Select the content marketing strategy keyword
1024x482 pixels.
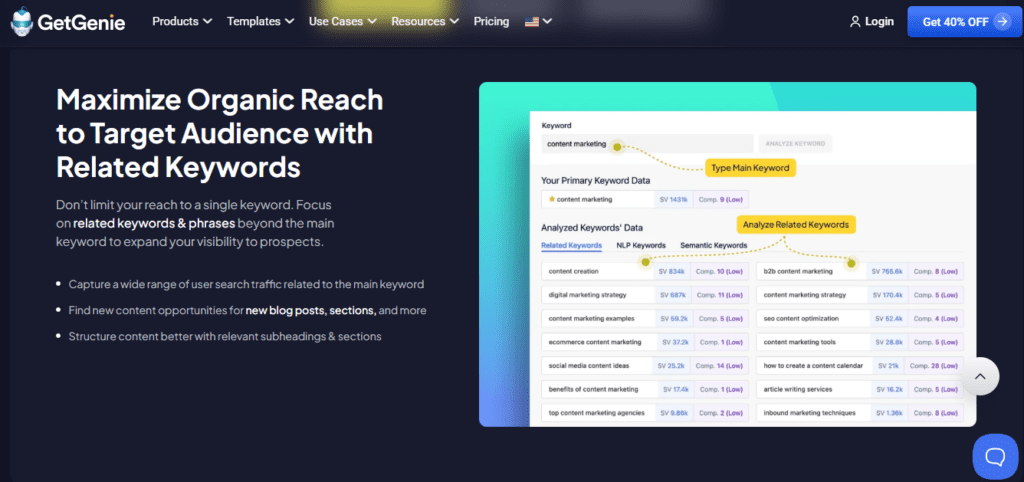tap(860, 295)
